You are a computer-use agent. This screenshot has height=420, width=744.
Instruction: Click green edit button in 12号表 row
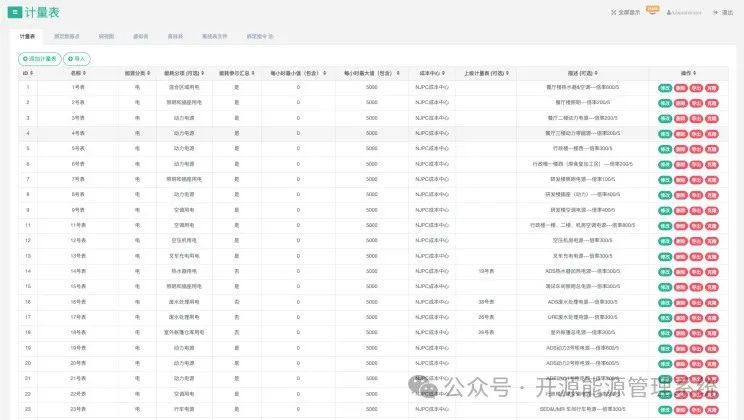coord(665,241)
